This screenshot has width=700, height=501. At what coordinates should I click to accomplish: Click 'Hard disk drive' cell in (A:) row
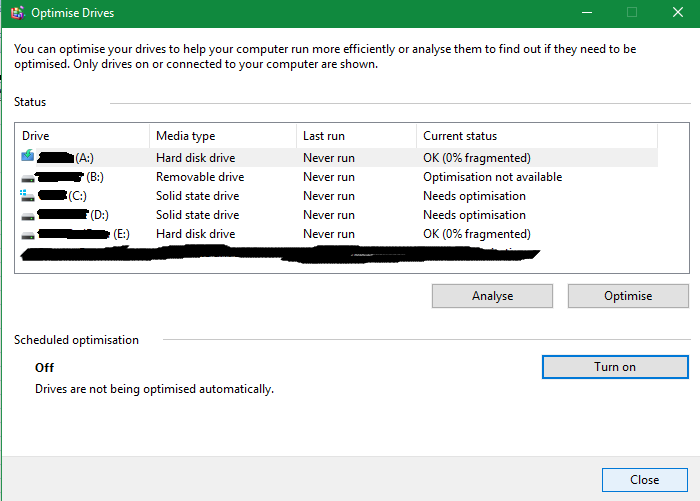pyautogui.click(x=196, y=158)
